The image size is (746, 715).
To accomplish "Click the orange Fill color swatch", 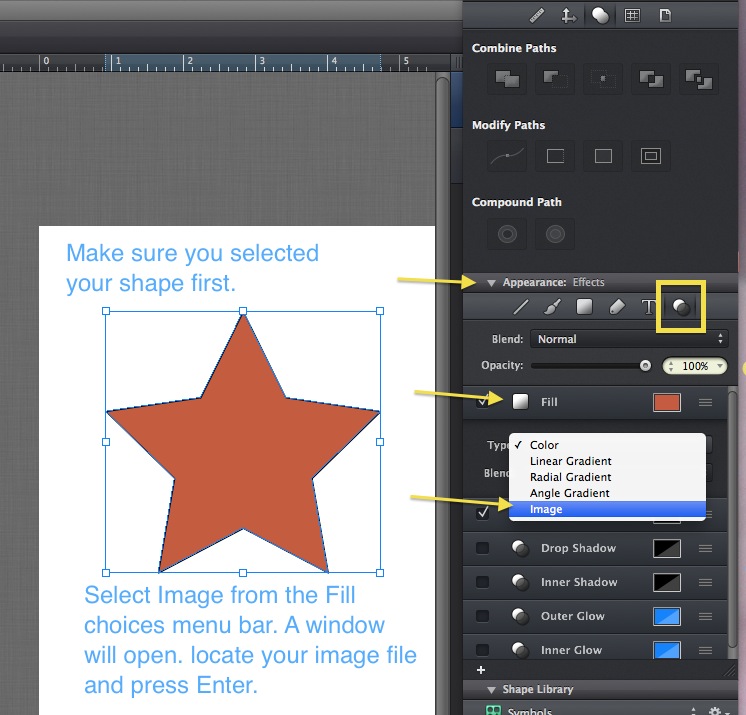I will (x=666, y=402).
